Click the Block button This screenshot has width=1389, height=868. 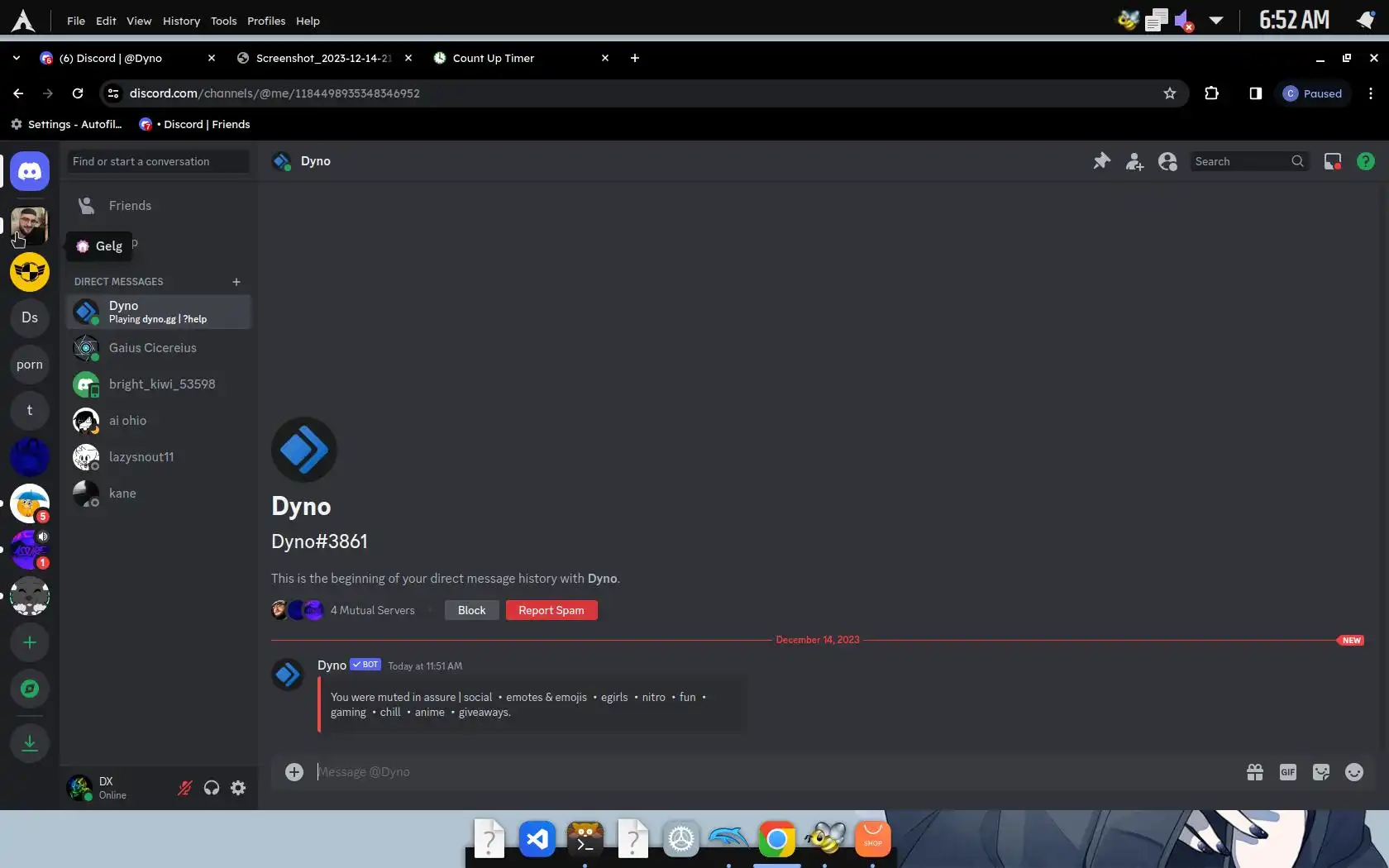click(472, 610)
